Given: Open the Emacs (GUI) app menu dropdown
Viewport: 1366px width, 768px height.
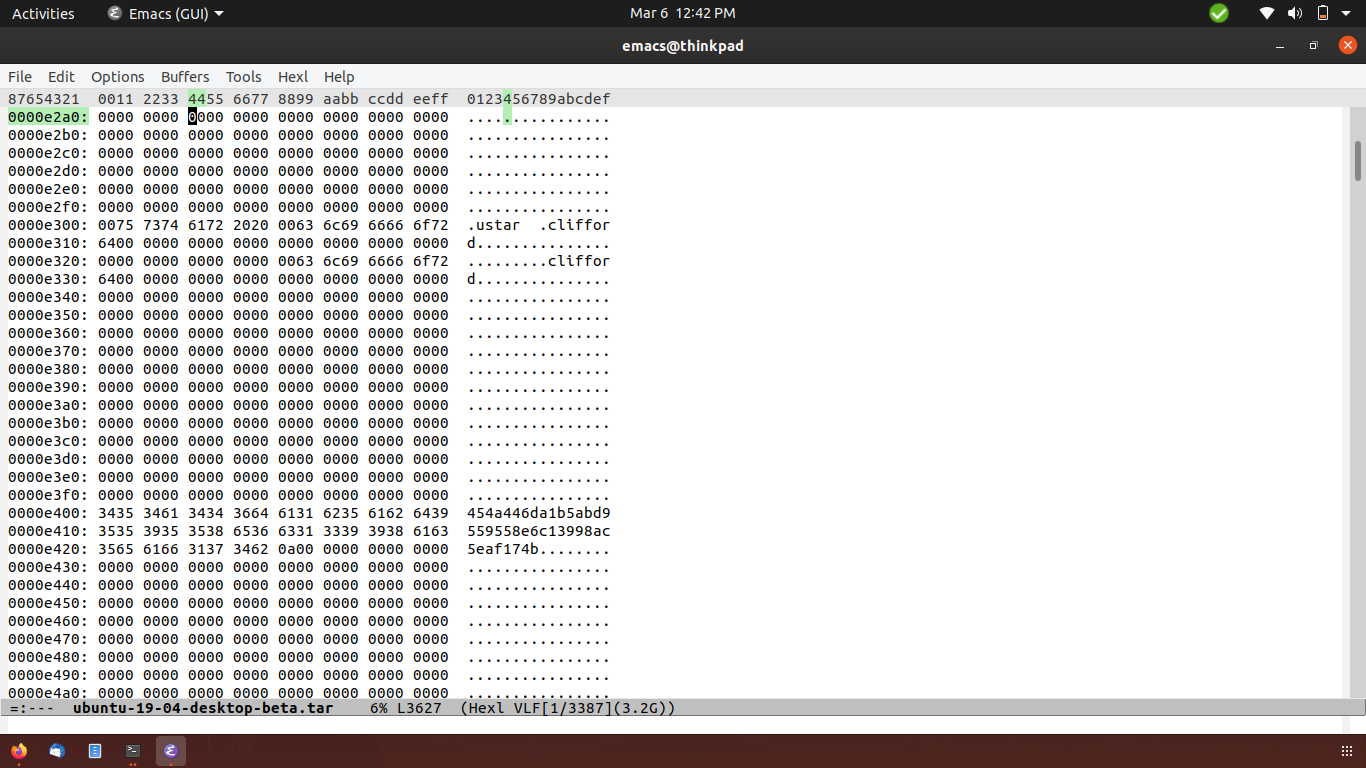Looking at the screenshot, I should [165, 13].
